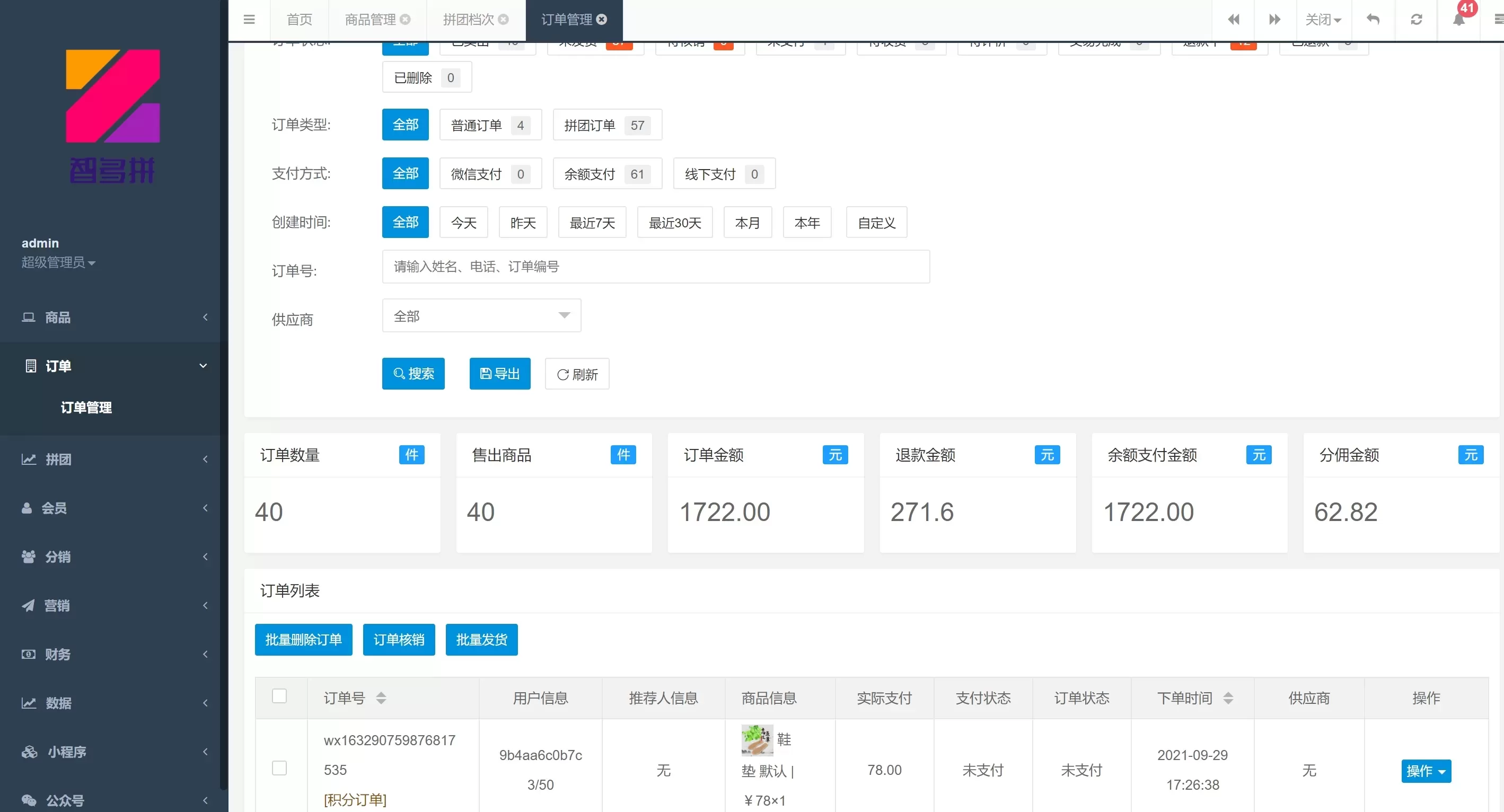Click the back arrow undo icon
This screenshot has width=1504, height=812.
coord(1373,19)
